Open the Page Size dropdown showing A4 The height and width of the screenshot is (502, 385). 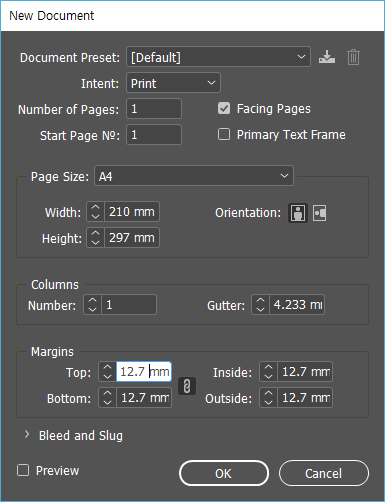click(x=194, y=176)
